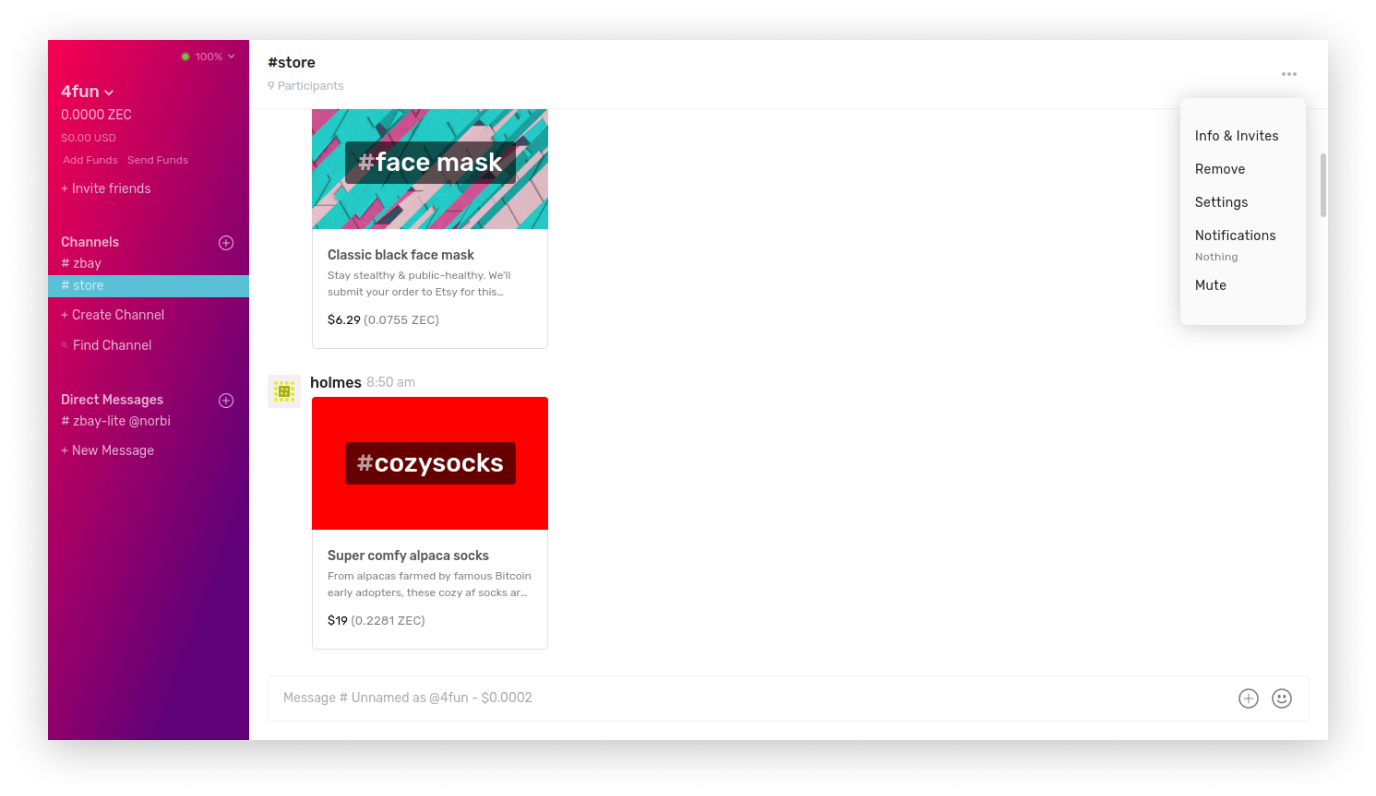Click the Add Funds link
Viewport: 1376px width, 796px height.
click(90, 160)
